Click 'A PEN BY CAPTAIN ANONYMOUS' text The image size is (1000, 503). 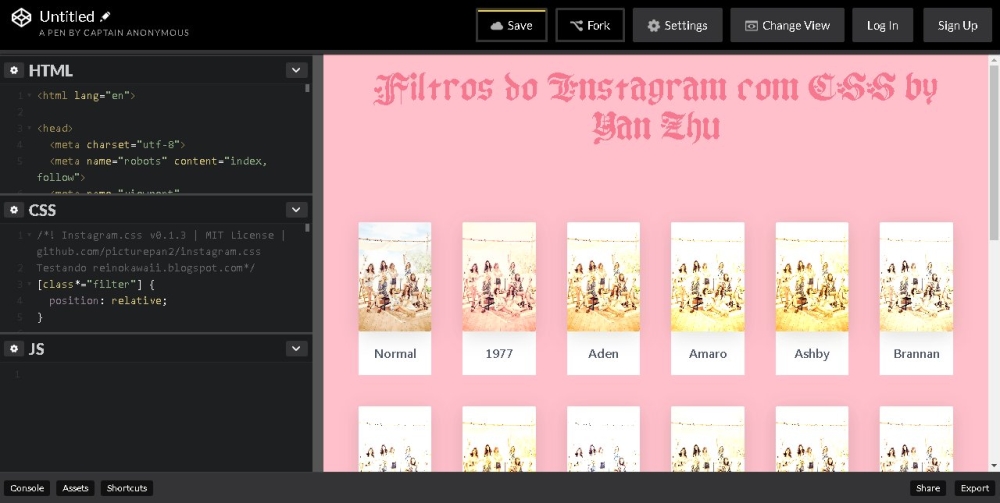click(114, 33)
